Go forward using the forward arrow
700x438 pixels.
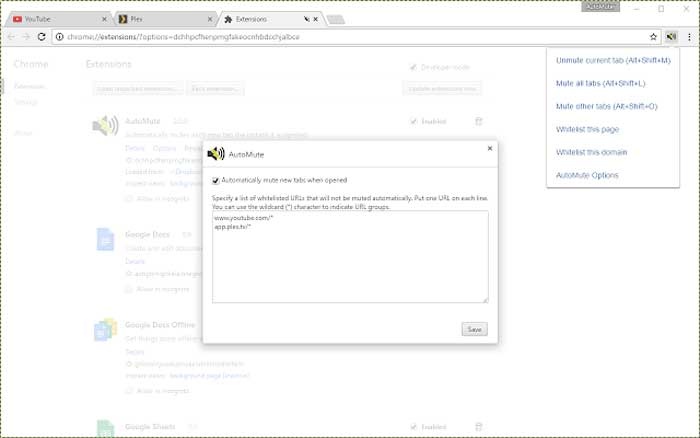26,37
